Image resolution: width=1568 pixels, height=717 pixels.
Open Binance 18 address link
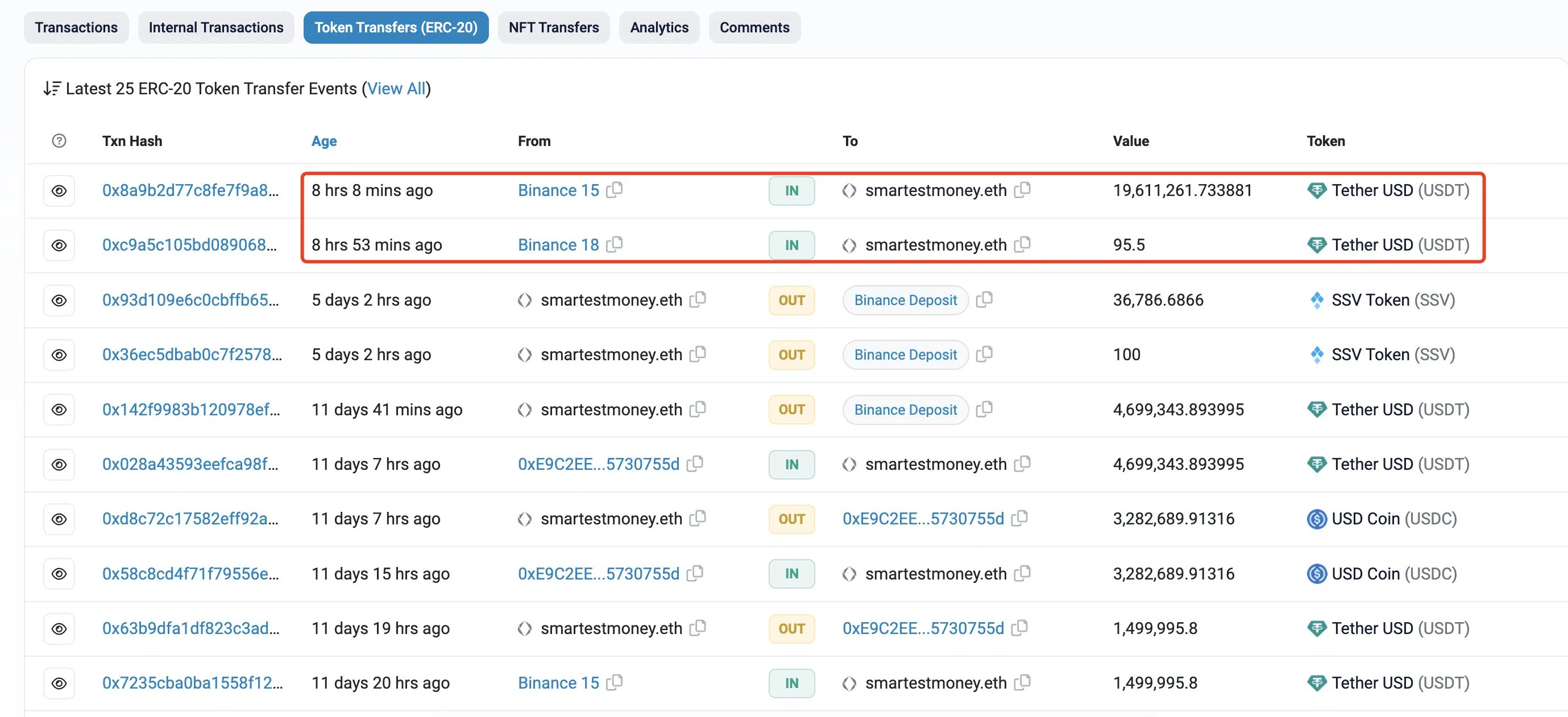click(558, 245)
